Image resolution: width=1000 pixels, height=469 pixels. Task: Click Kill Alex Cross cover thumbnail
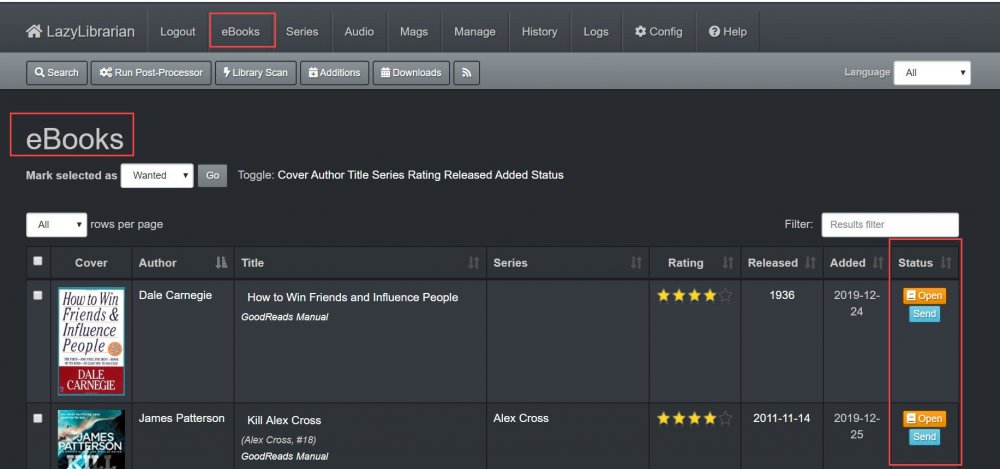click(91, 440)
